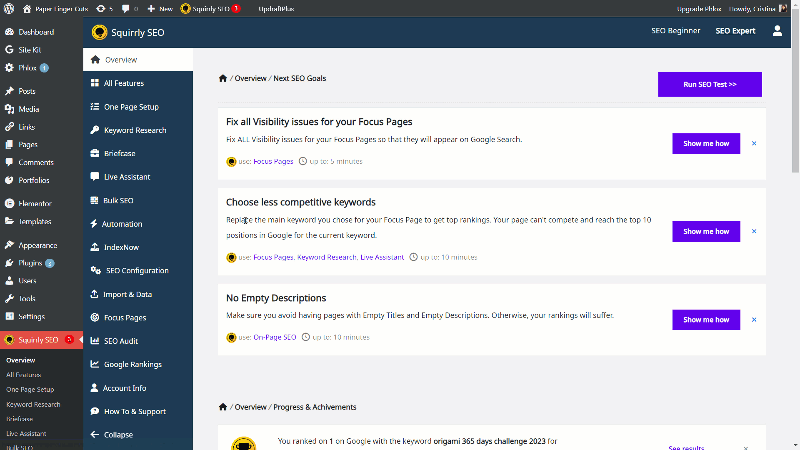Click the New plus item in admin bar
Screen dimensions: 800x450
tap(160, 9)
